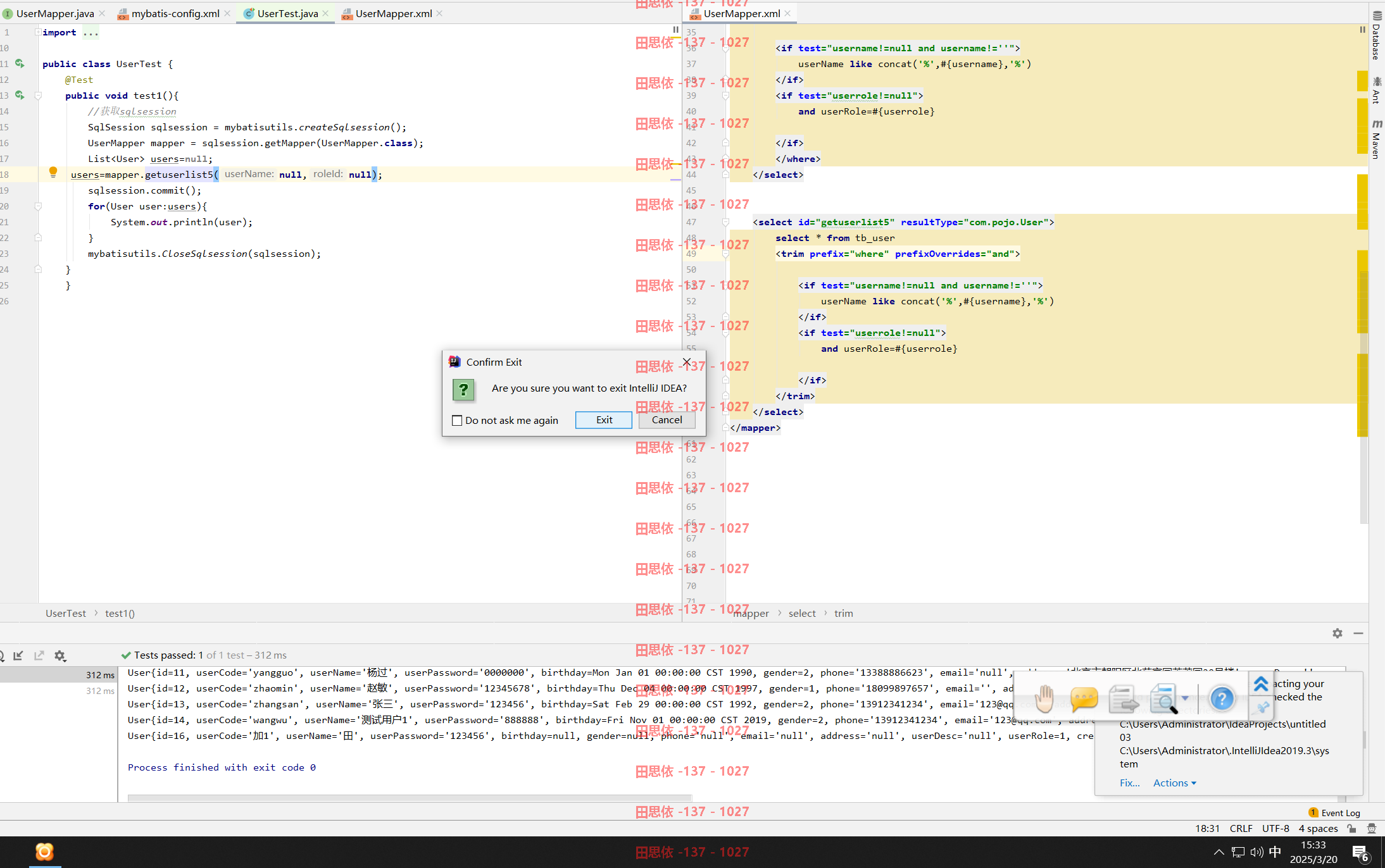The width and height of the screenshot is (1385, 868).
Task: Open test runner settings gear dropdown
Action: [x=60, y=656]
